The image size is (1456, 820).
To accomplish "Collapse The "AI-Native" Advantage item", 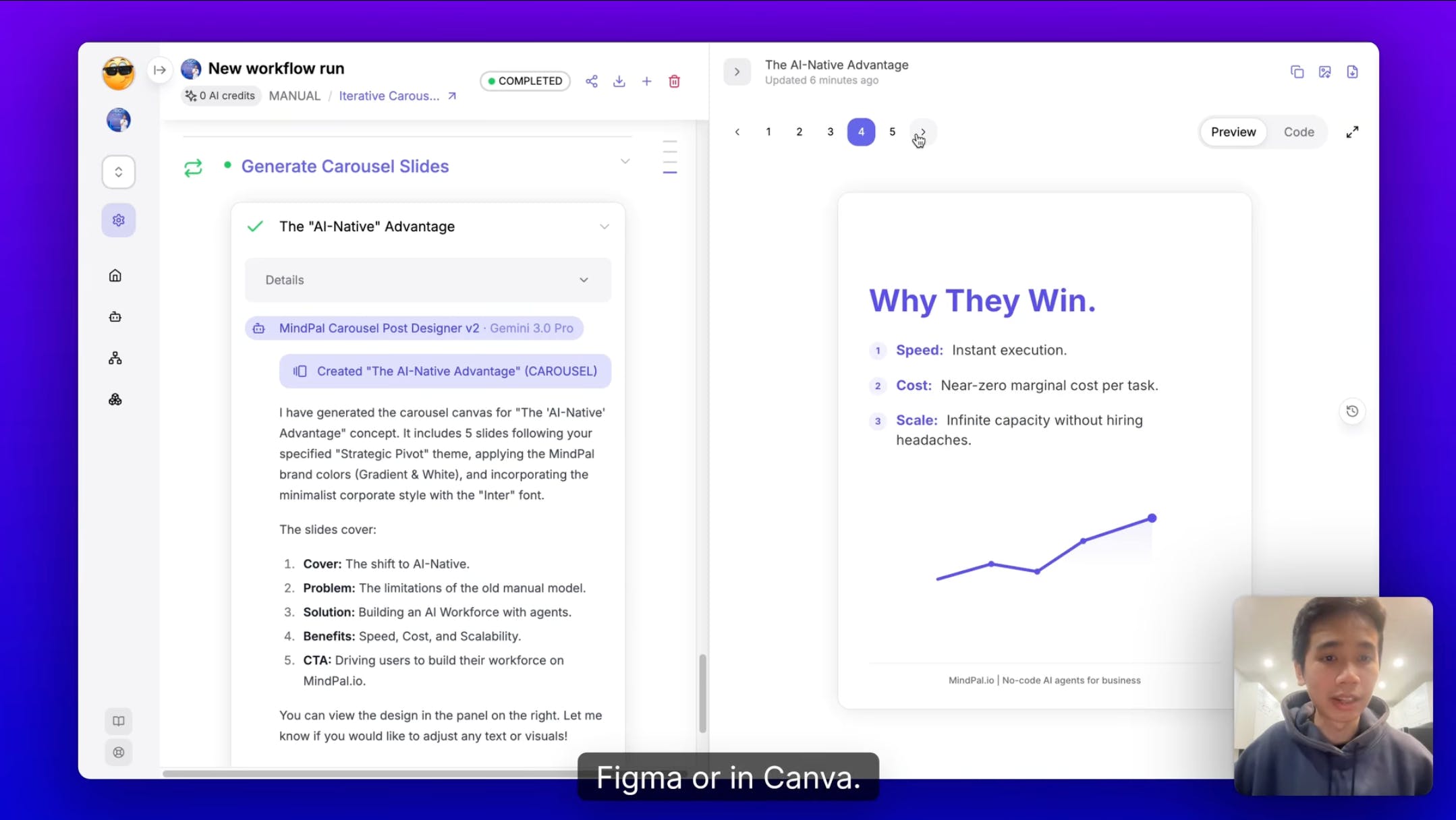I will pos(604,227).
